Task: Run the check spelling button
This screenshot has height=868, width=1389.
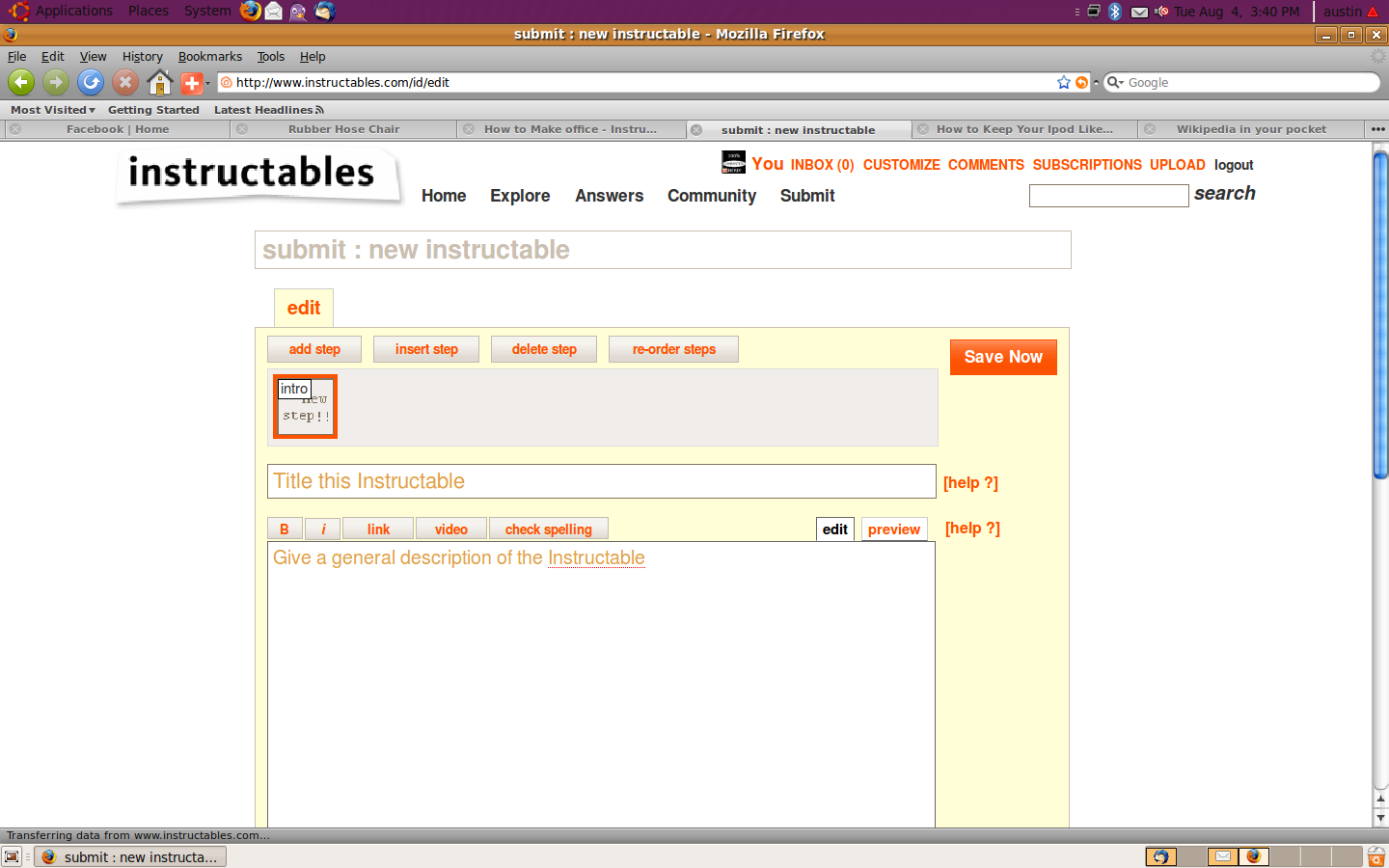Action: (548, 529)
